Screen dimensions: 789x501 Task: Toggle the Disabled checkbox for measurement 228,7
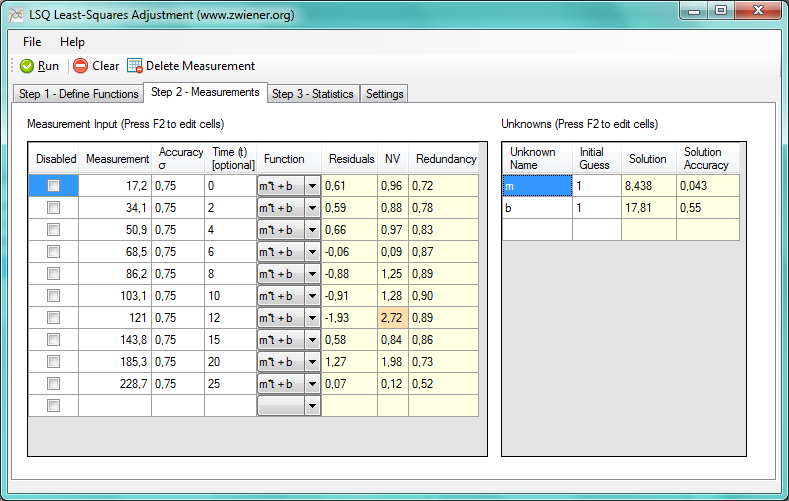pyautogui.click(x=54, y=384)
